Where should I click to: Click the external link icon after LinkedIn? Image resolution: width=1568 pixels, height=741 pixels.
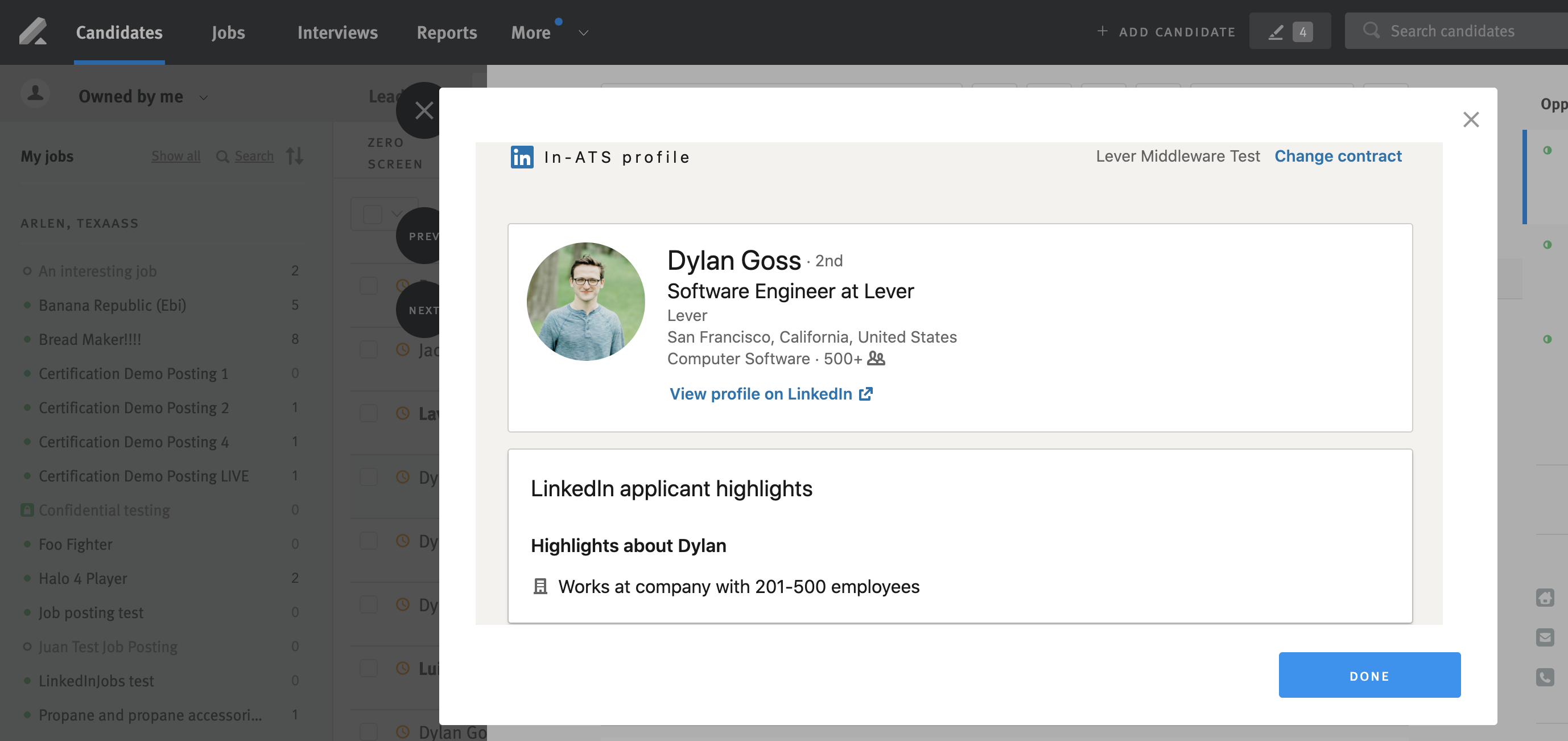pos(865,394)
